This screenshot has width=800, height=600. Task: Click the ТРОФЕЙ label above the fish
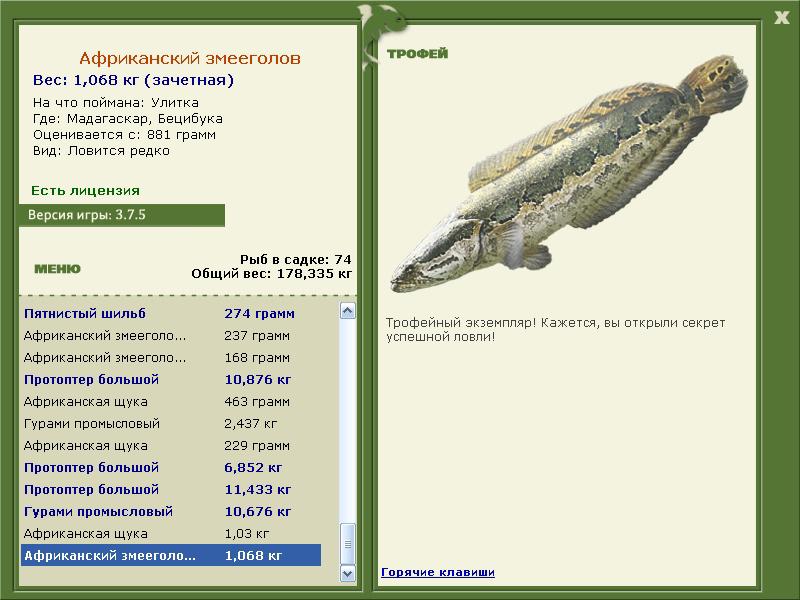417,53
